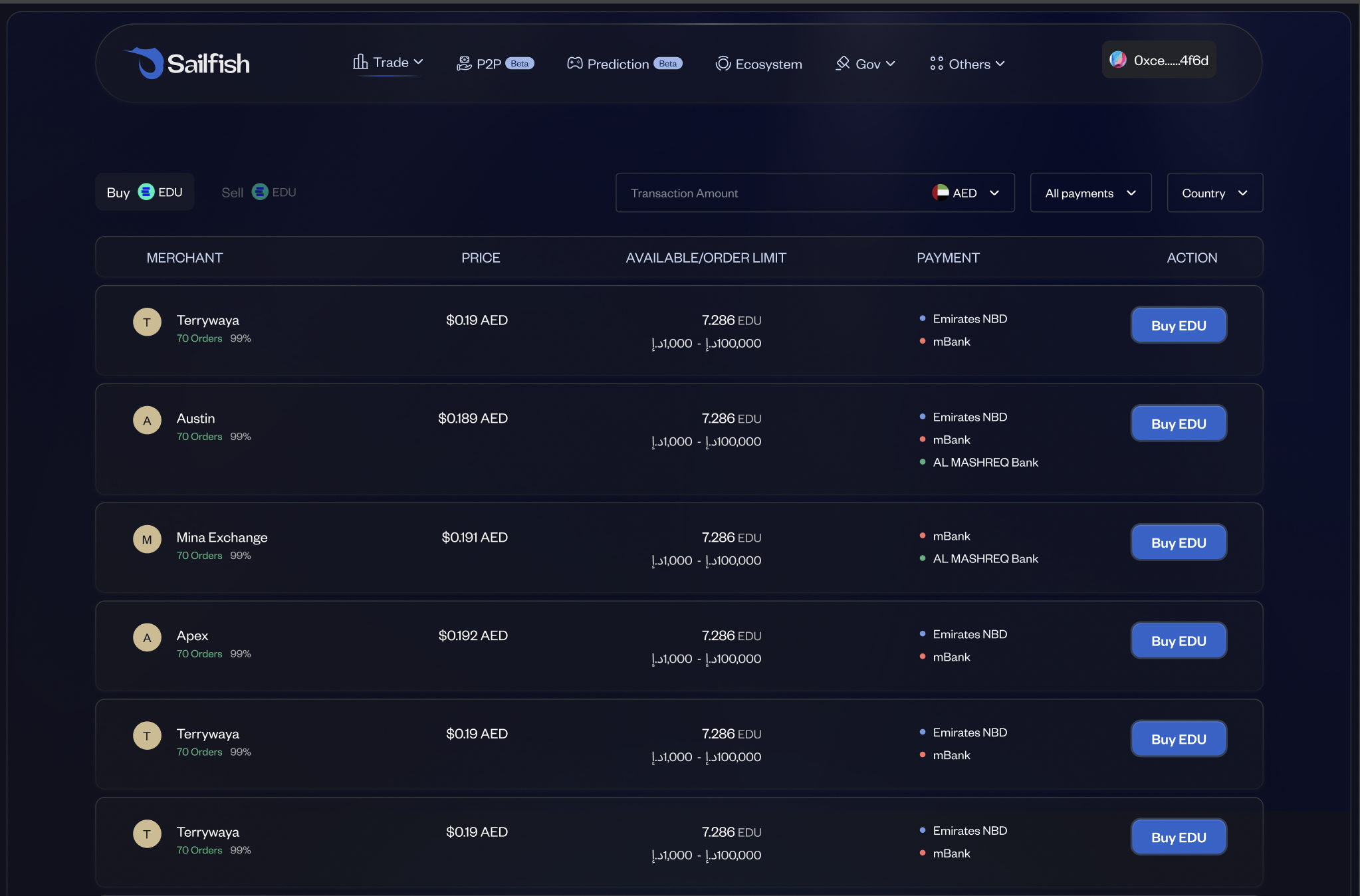Click Buy EDU for first Terrywaya

[1179, 325]
